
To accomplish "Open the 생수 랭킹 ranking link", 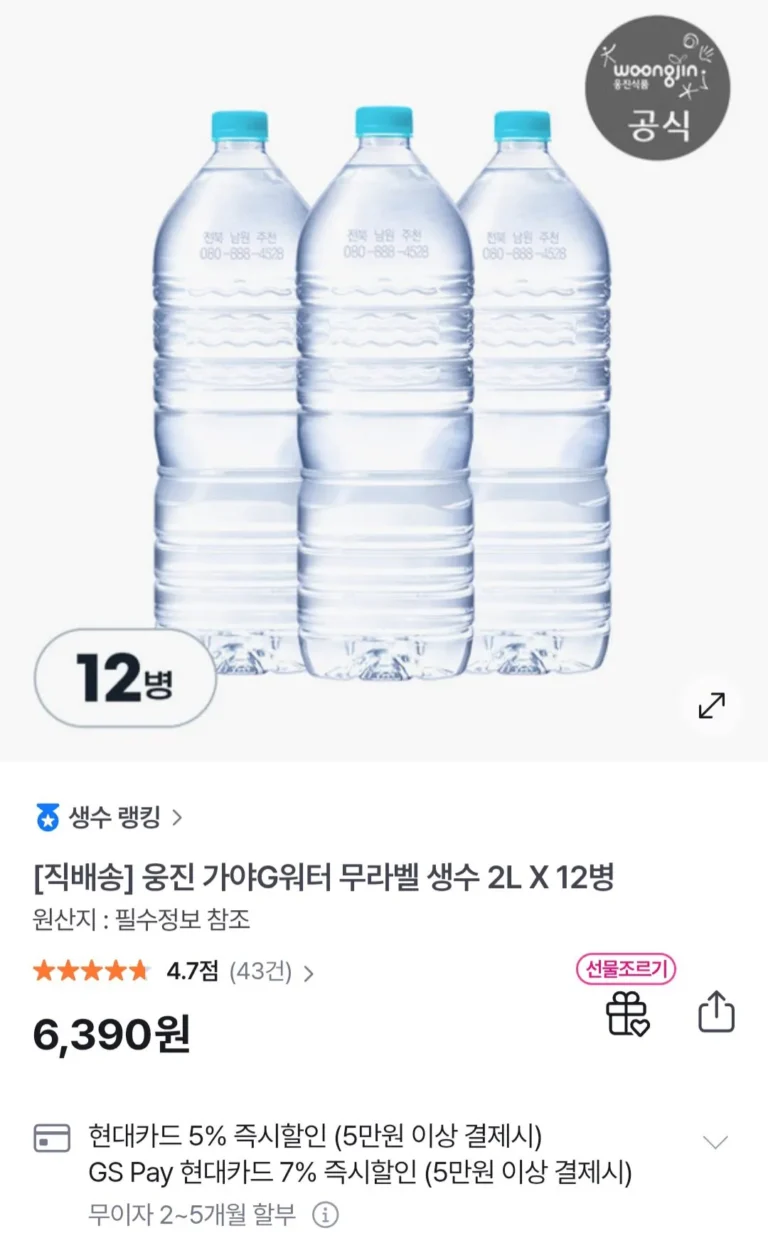I will (108, 818).
